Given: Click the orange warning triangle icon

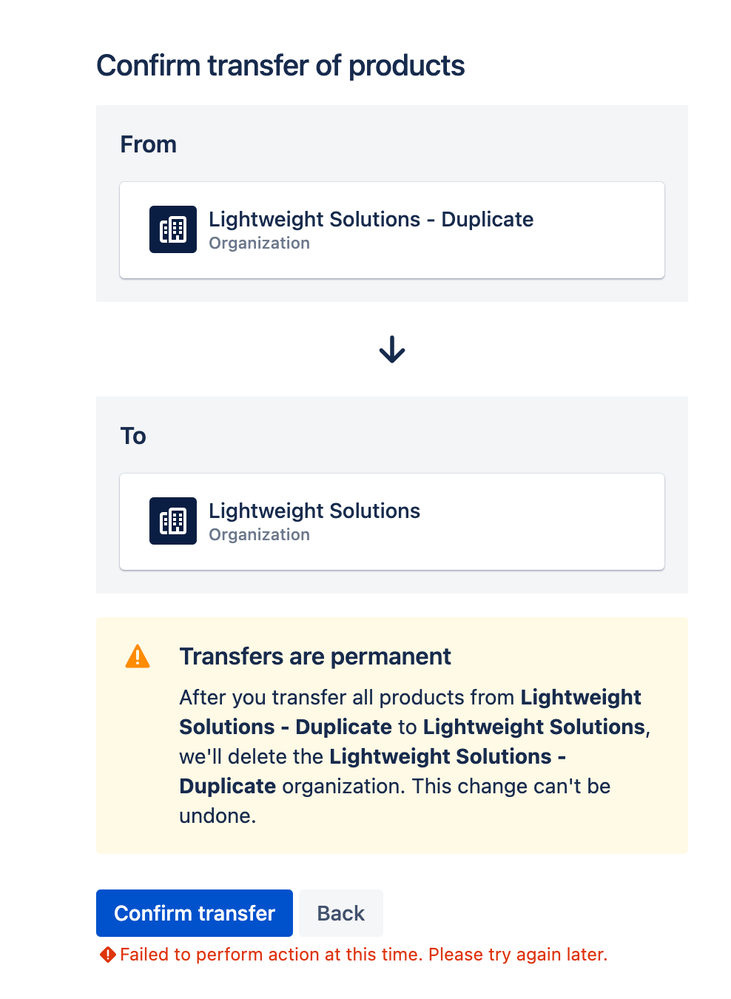Looking at the screenshot, I should coord(138,656).
